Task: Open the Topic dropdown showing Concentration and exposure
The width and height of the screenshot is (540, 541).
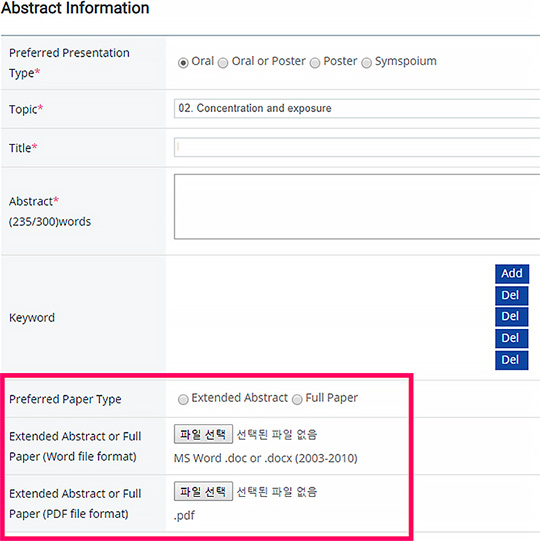Action: (x=357, y=108)
